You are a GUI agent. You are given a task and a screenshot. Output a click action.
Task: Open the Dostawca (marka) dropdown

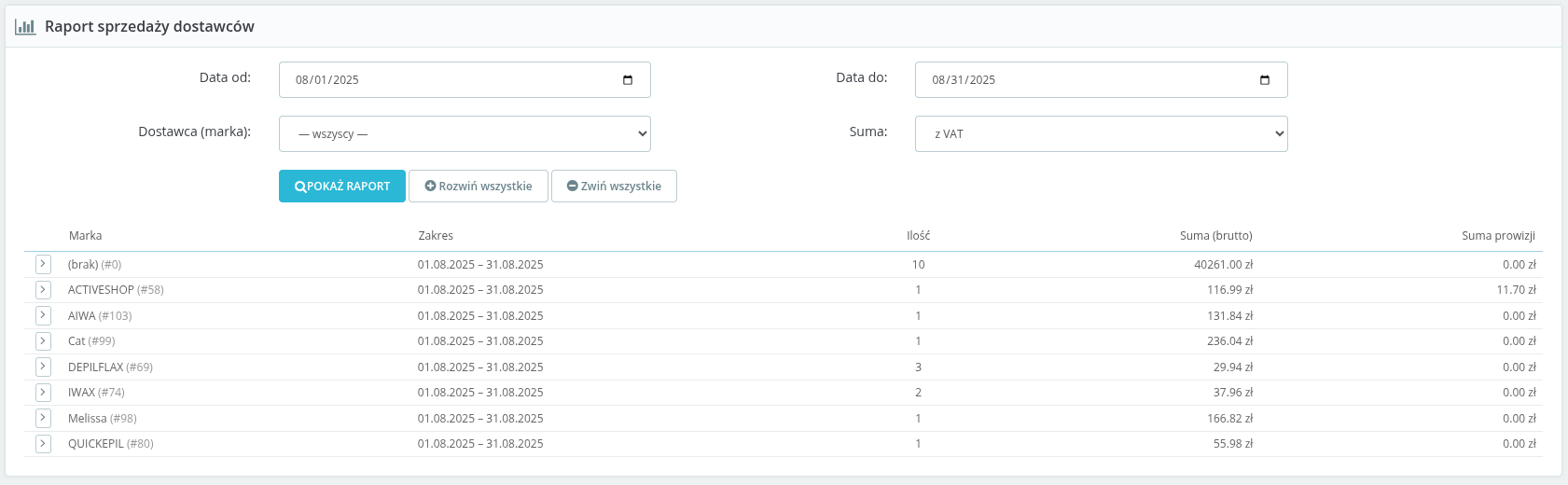[x=465, y=134]
